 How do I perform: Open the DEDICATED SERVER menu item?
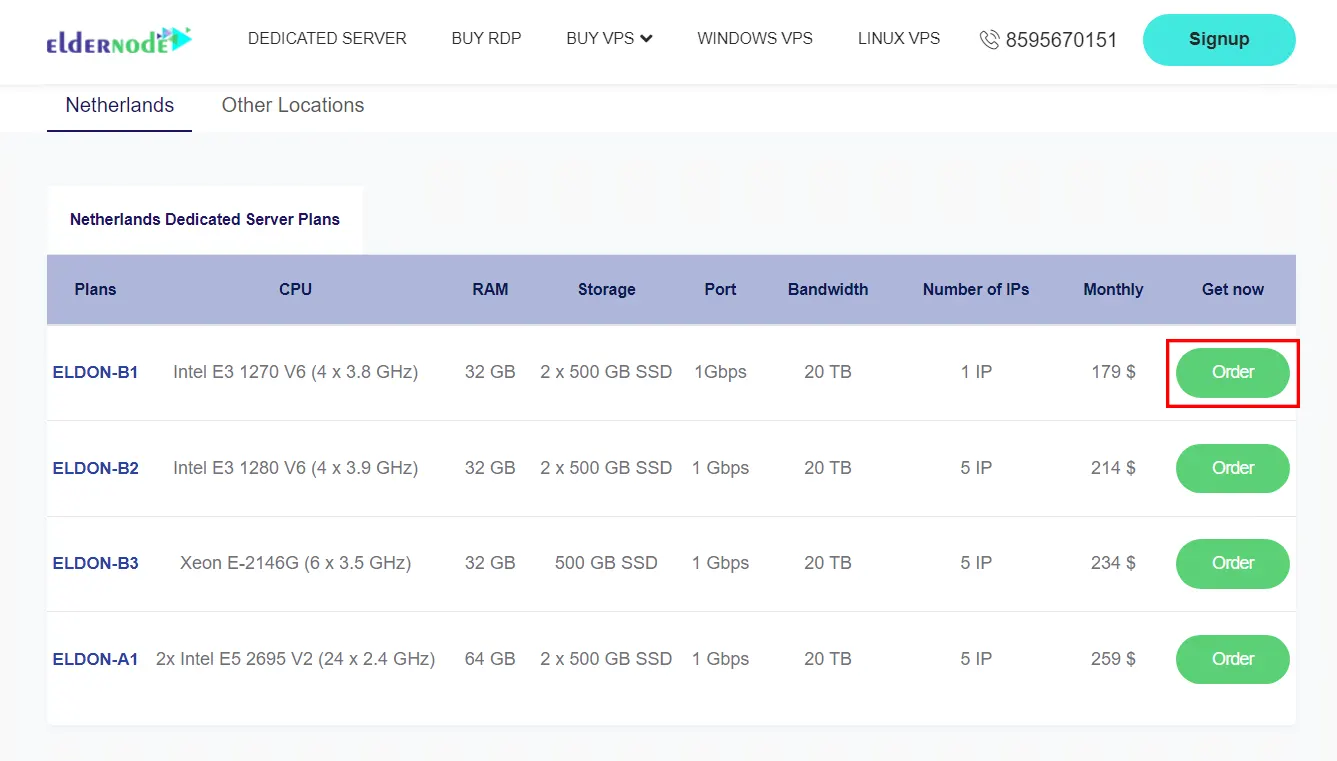point(327,39)
